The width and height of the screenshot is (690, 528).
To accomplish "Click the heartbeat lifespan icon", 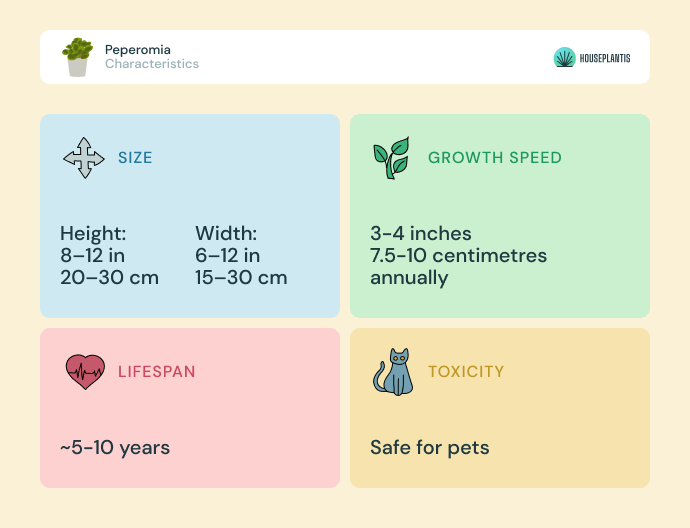I will coord(85,372).
